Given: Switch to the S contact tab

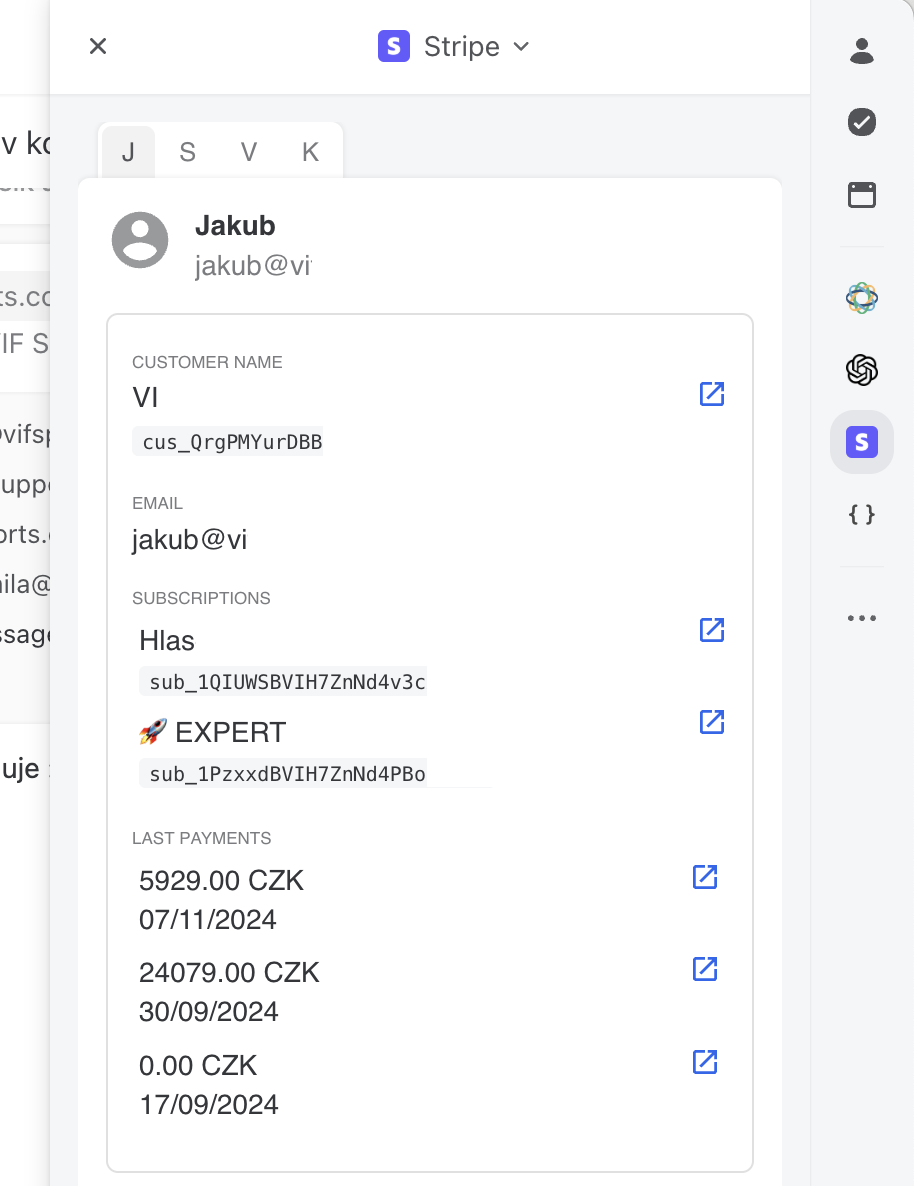Looking at the screenshot, I should click(188, 152).
